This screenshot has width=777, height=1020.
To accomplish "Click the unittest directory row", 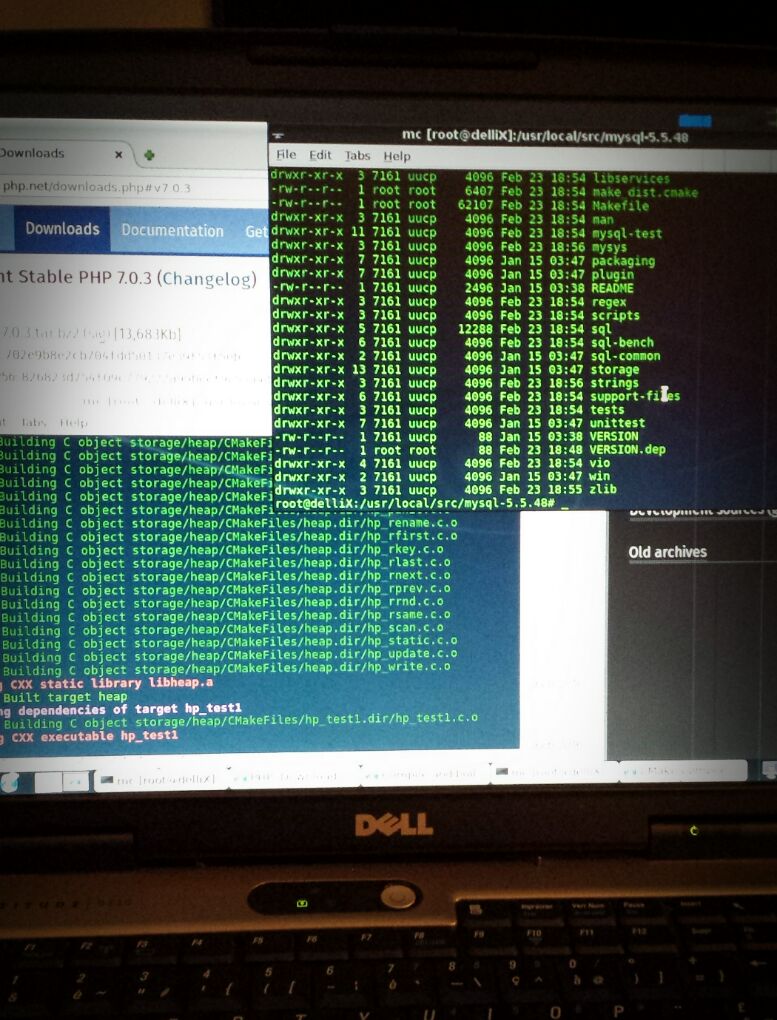I will (459, 423).
